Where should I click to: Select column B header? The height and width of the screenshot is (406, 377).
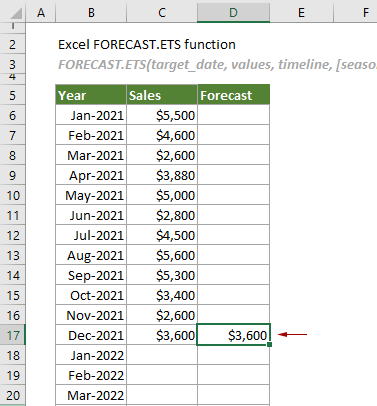pos(91,13)
